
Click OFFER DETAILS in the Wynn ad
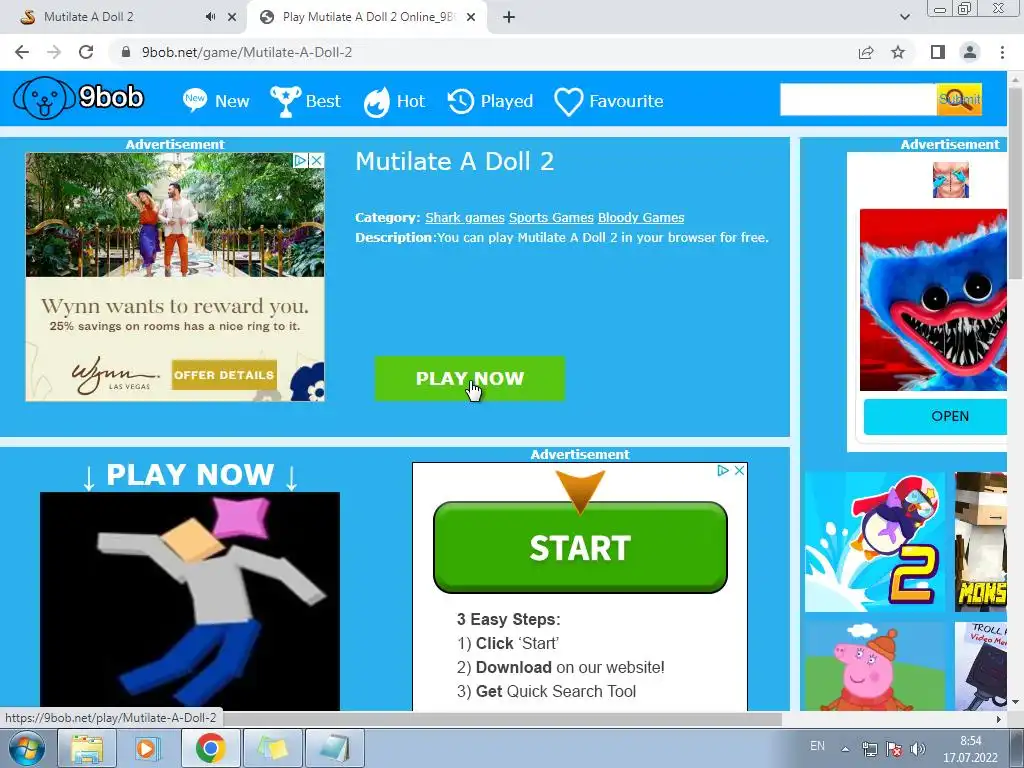tap(224, 375)
